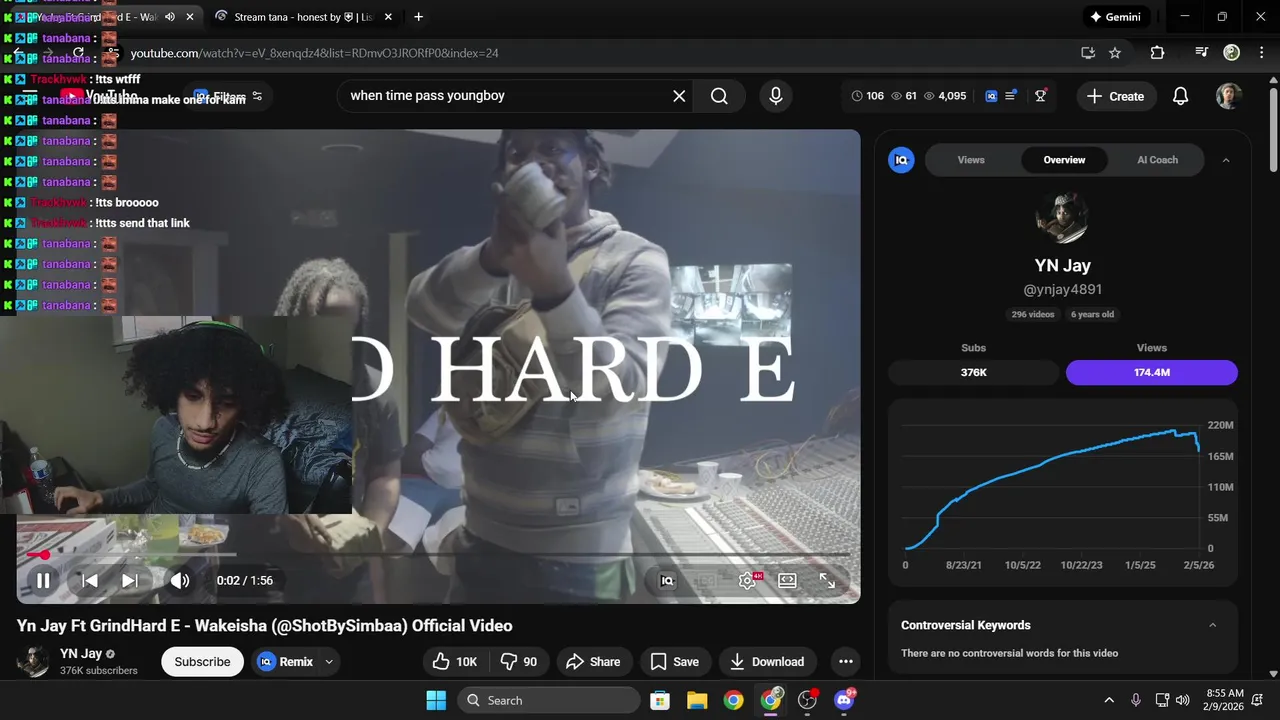Select Overview tab in vidIQ panel
The height and width of the screenshot is (720, 1280).
tap(1064, 160)
